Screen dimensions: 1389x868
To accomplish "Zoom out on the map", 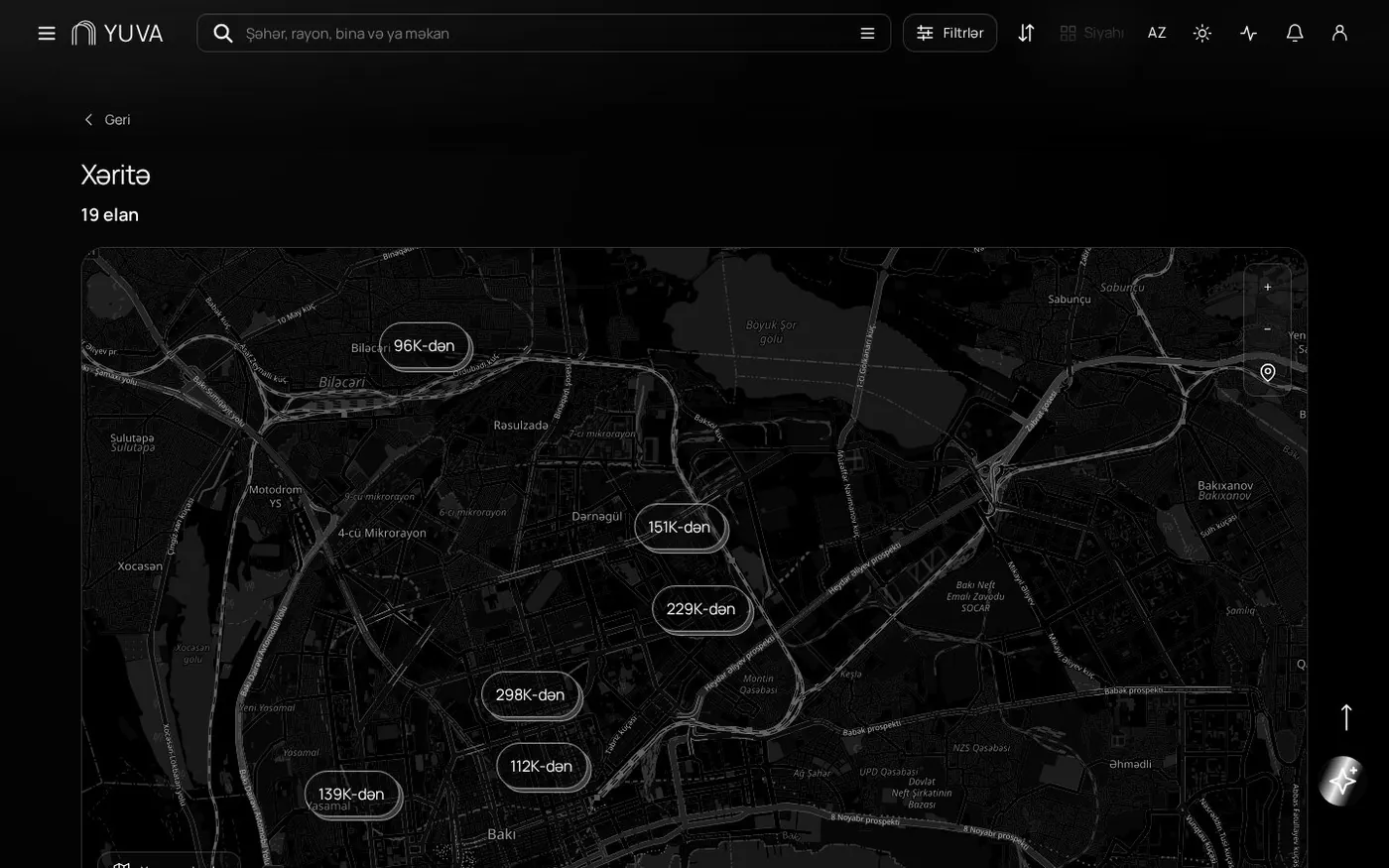I will pyautogui.click(x=1267, y=328).
